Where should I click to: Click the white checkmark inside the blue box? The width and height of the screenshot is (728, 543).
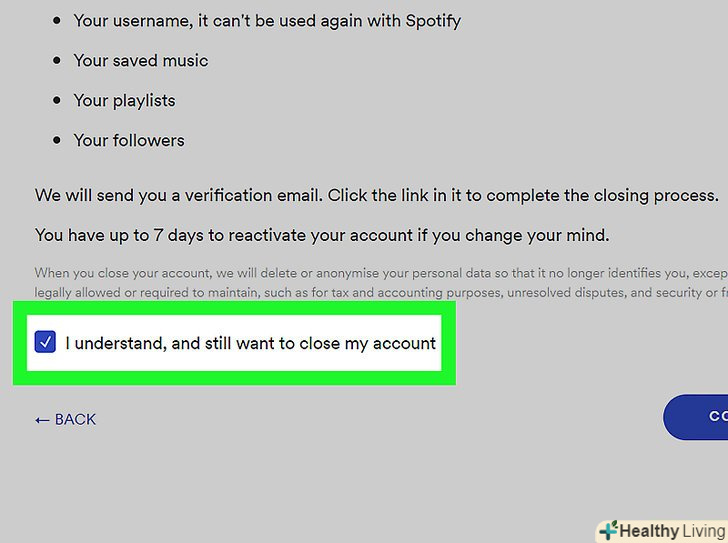pyautogui.click(x=45, y=343)
